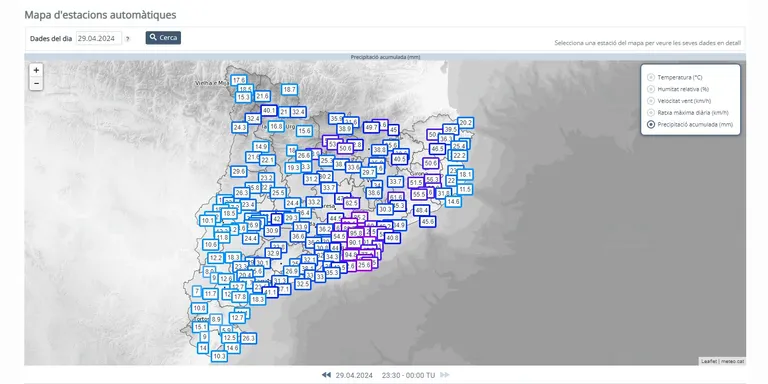The width and height of the screenshot is (768, 384).
Task: Open the 32.5 station marker
Action: click(303, 284)
